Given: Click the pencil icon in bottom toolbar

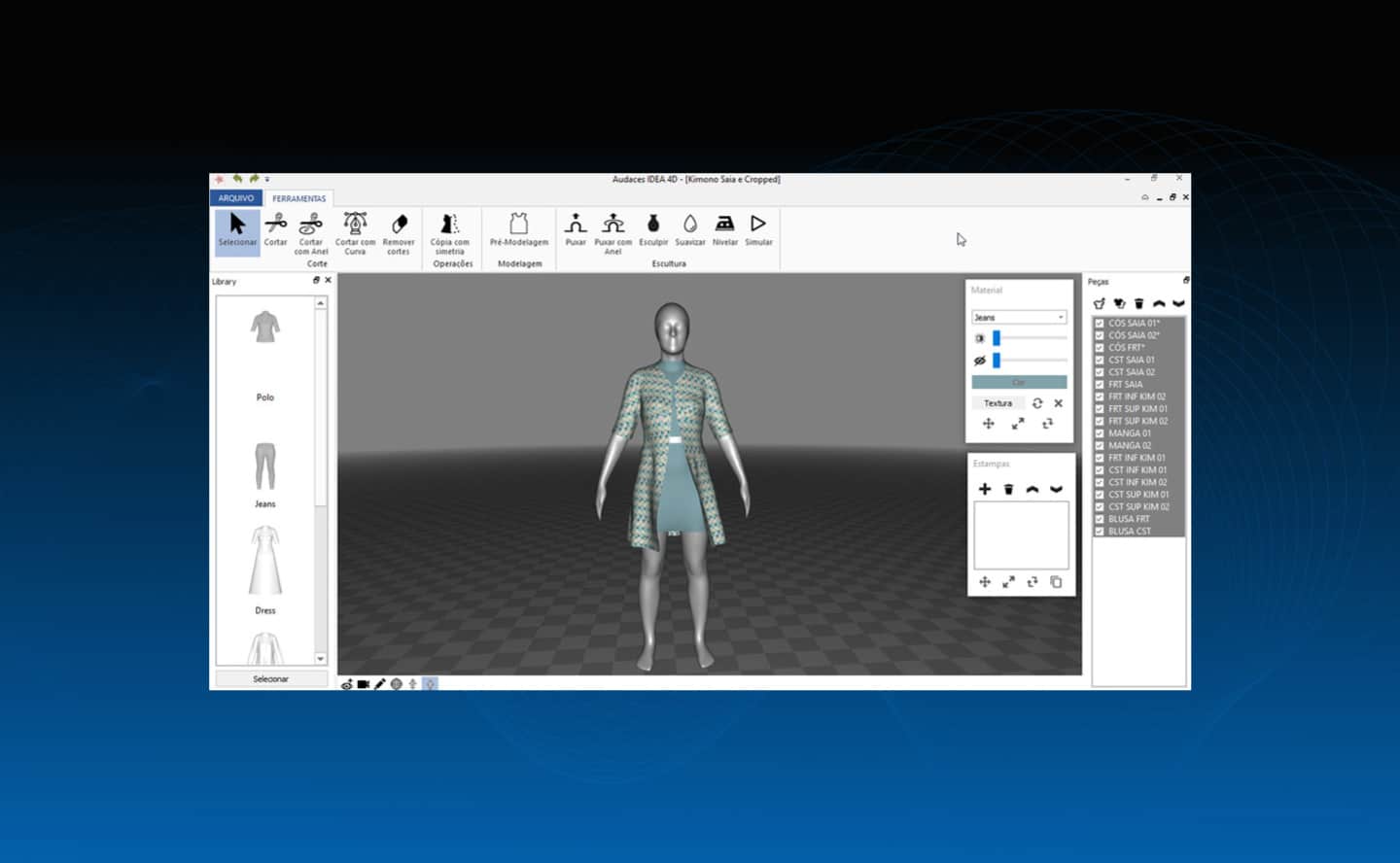Looking at the screenshot, I should [x=380, y=684].
